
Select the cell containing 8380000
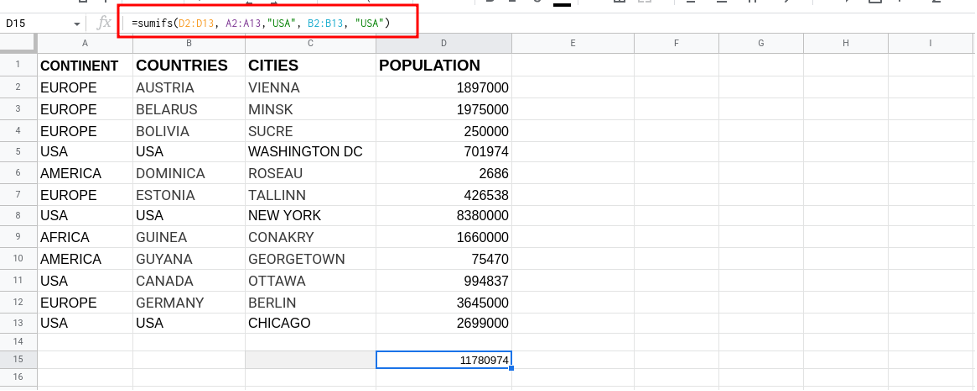[x=444, y=215]
